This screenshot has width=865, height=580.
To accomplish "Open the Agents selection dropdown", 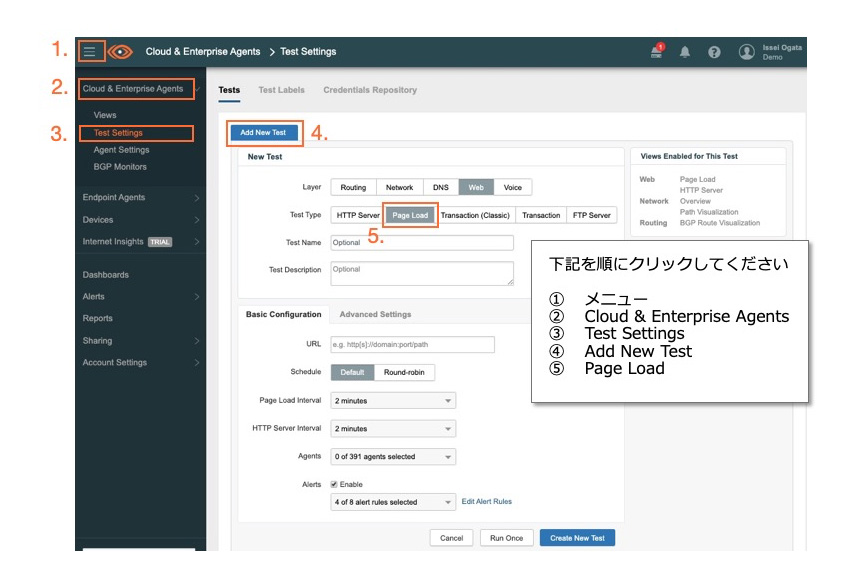I will [393, 456].
